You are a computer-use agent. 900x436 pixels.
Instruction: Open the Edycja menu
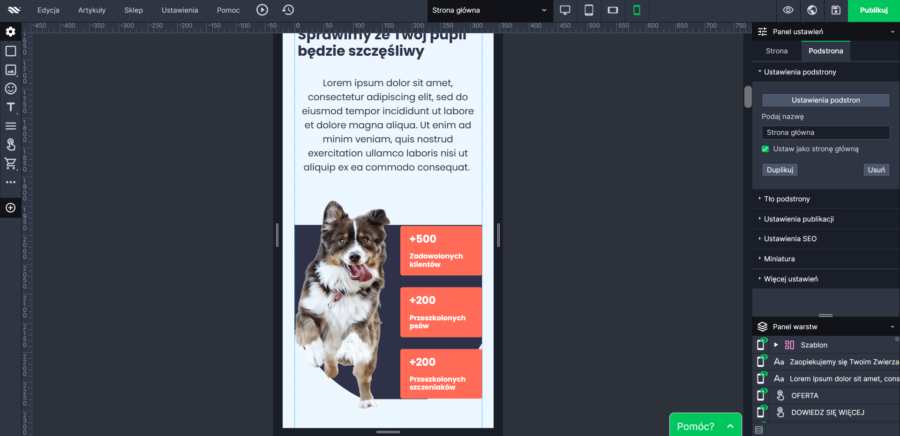[x=49, y=10]
